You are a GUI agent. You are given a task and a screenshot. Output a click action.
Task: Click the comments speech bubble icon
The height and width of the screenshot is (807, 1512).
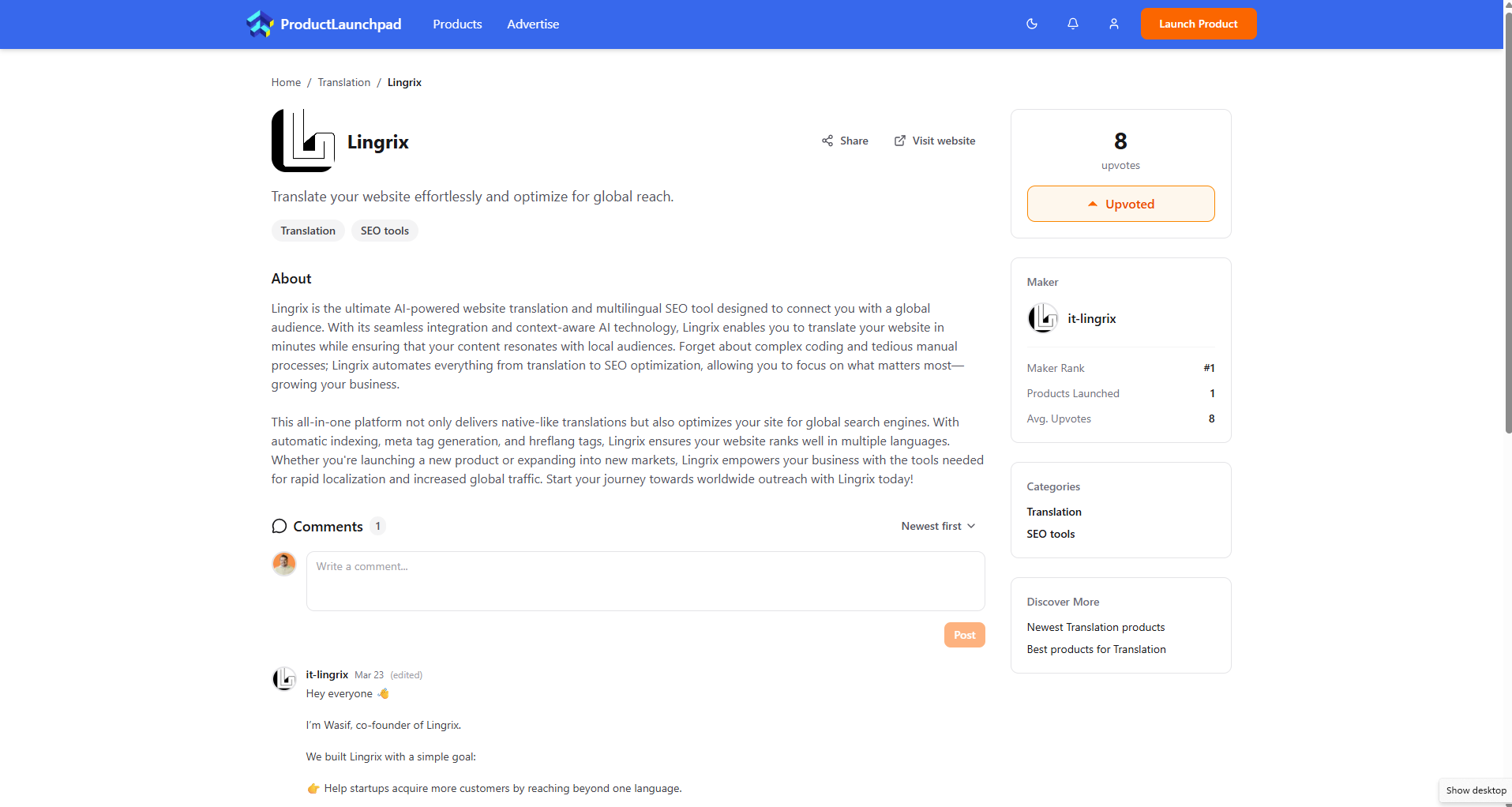point(279,526)
